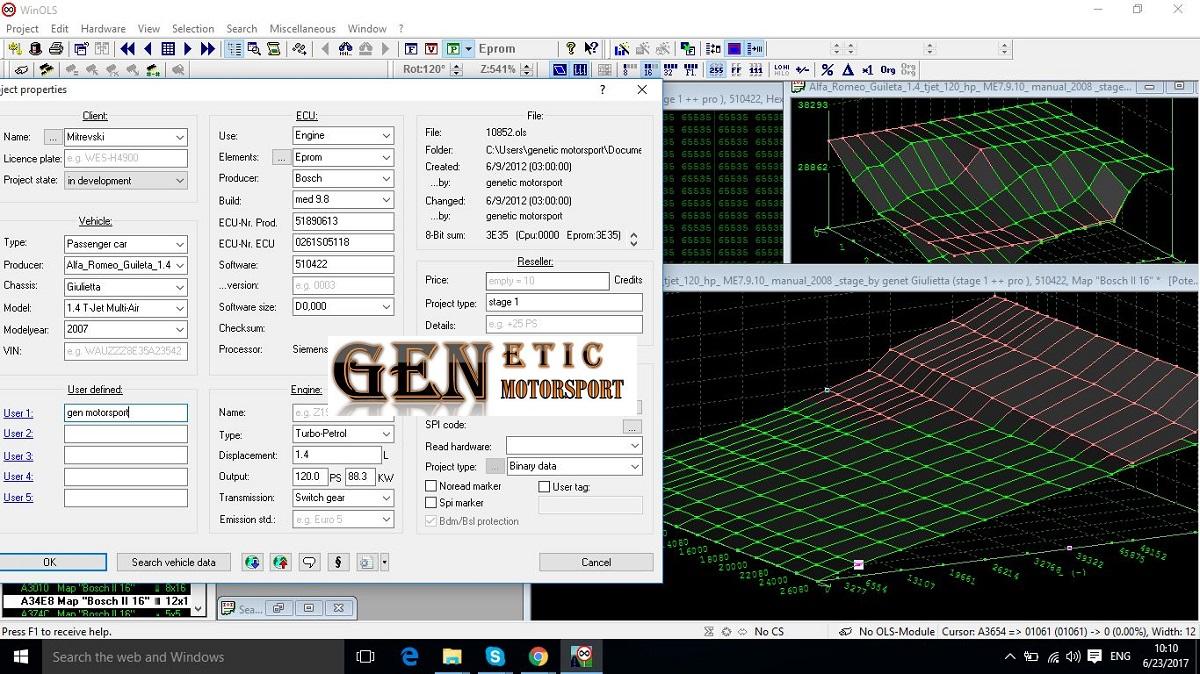
Task: Click the delta difference icon in the toolbar
Action: [848, 70]
